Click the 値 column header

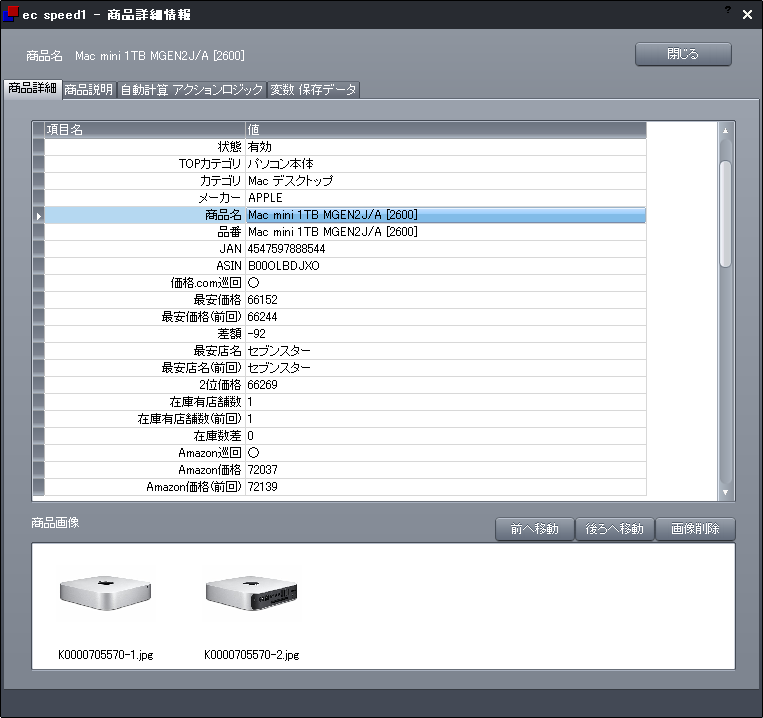pos(446,130)
